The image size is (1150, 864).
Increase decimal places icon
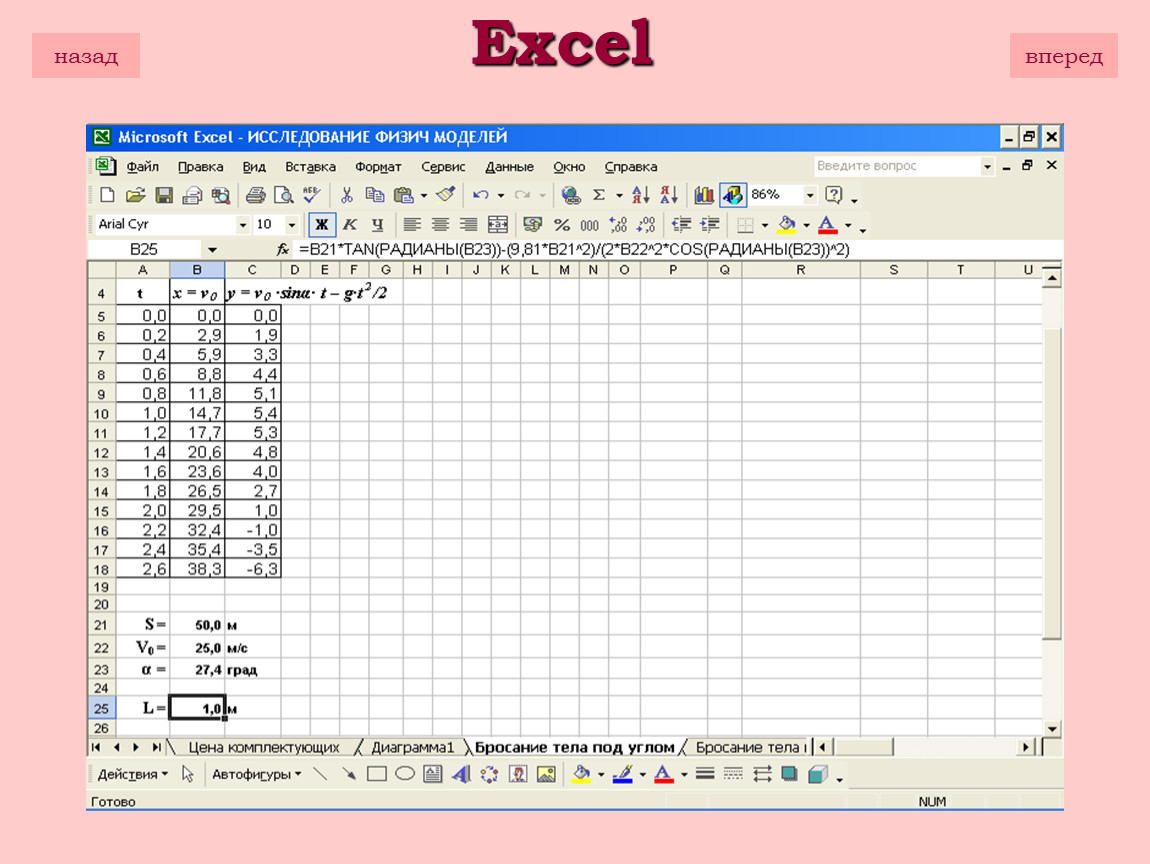coord(618,224)
